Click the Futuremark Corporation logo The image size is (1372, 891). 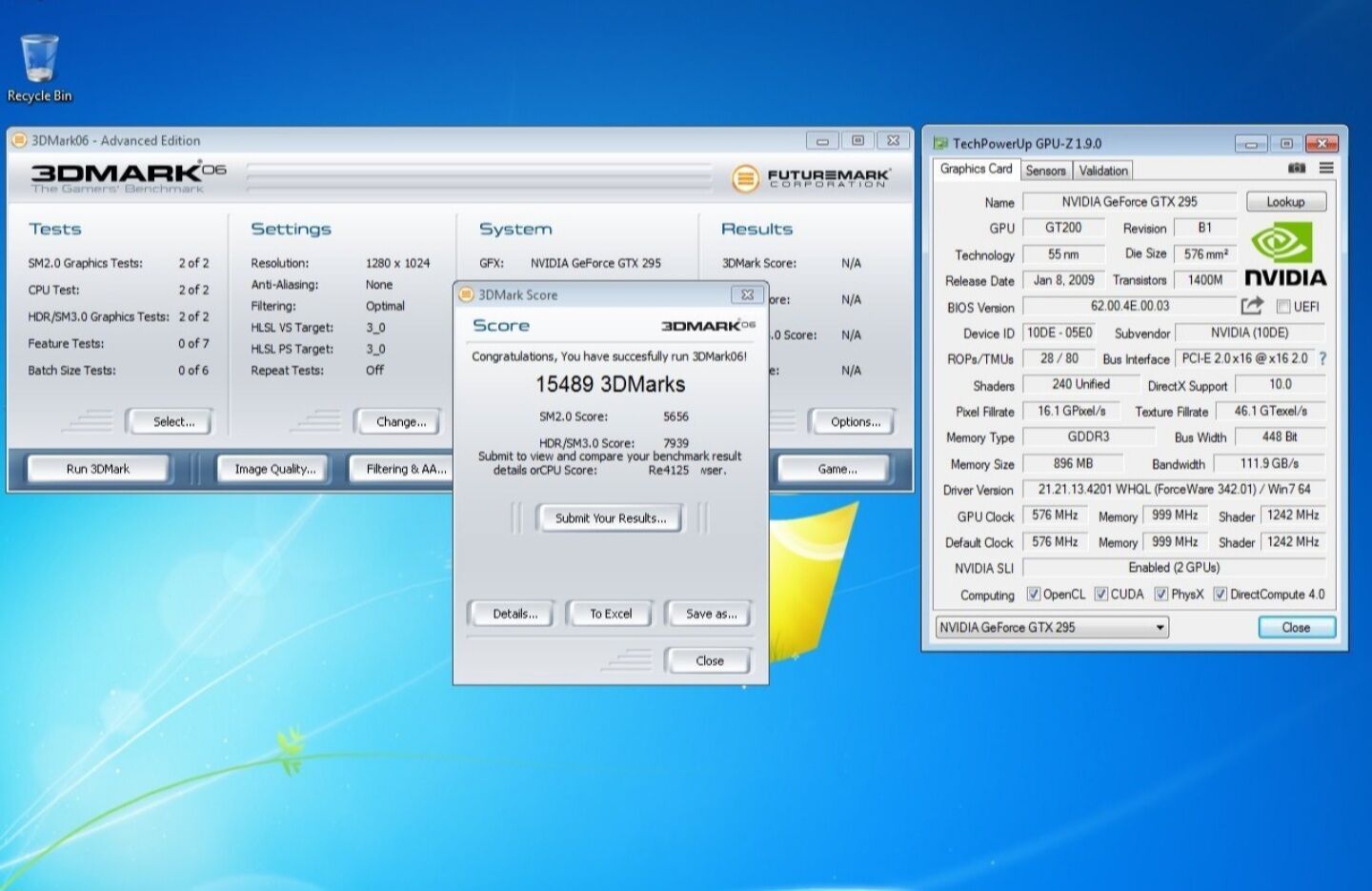tap(811, 177)
